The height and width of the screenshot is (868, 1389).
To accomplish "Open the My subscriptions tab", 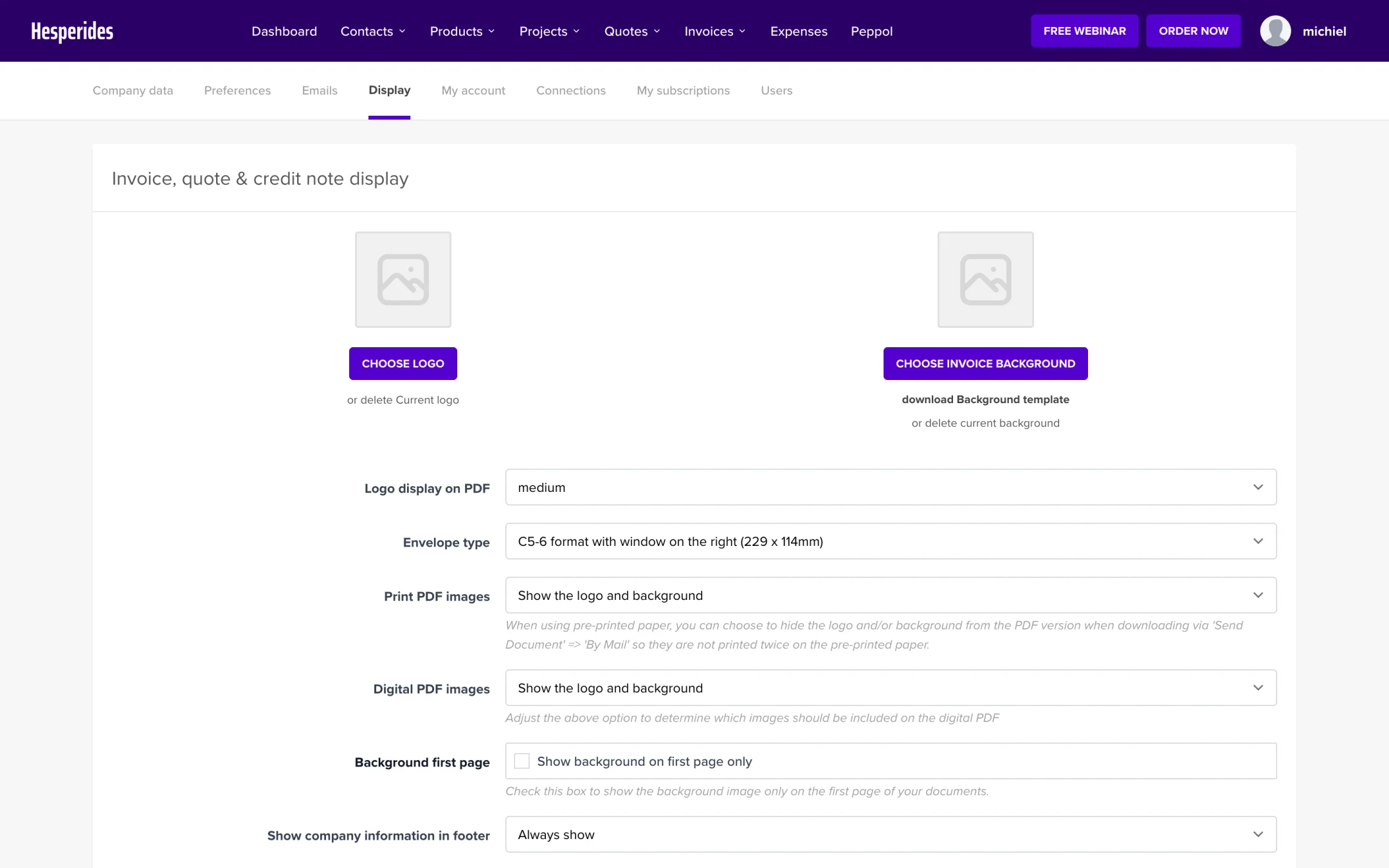I will [x=683, y=91].
